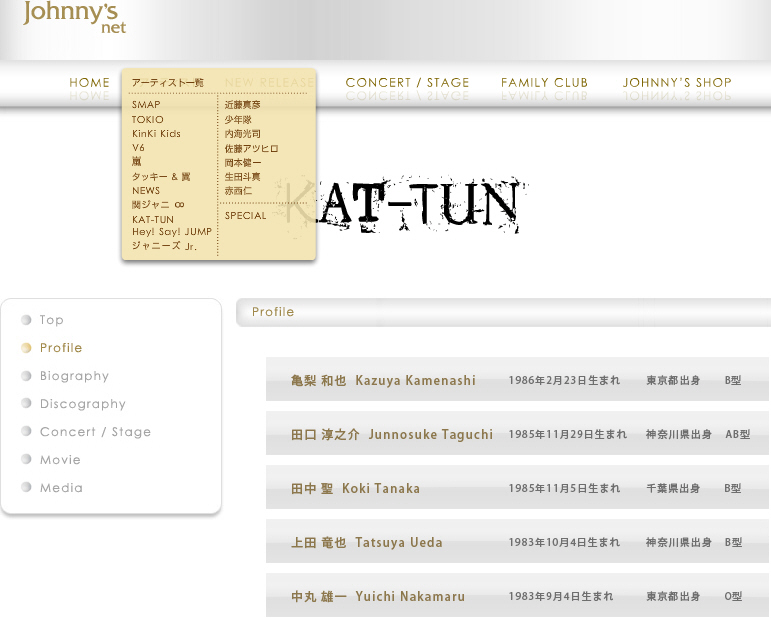Screen dimensions: 771x618
Task: Select 近藤真彦 from artist list
Action: click(242, 105)
